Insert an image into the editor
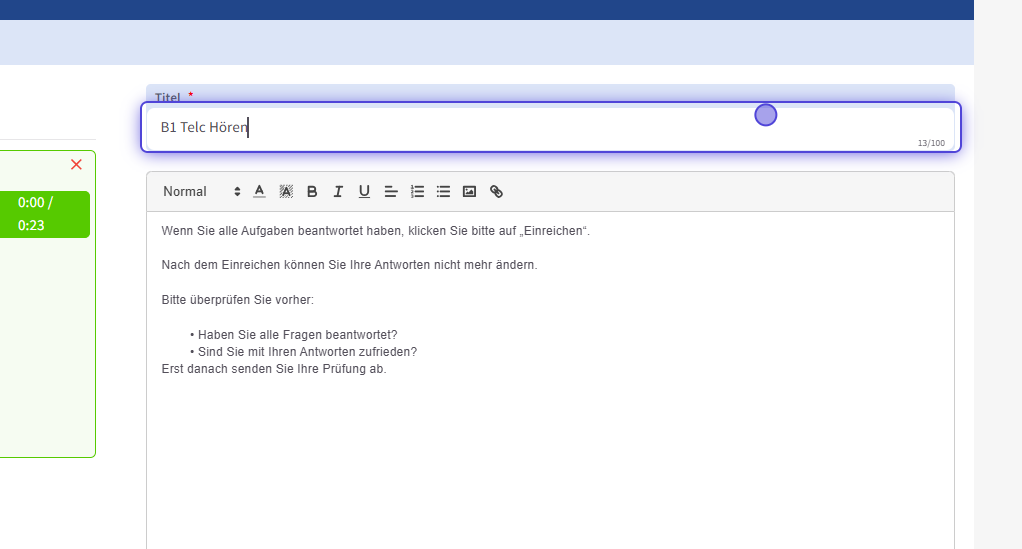The height and width of the screenshot is (549, 1022). (469, 191)
